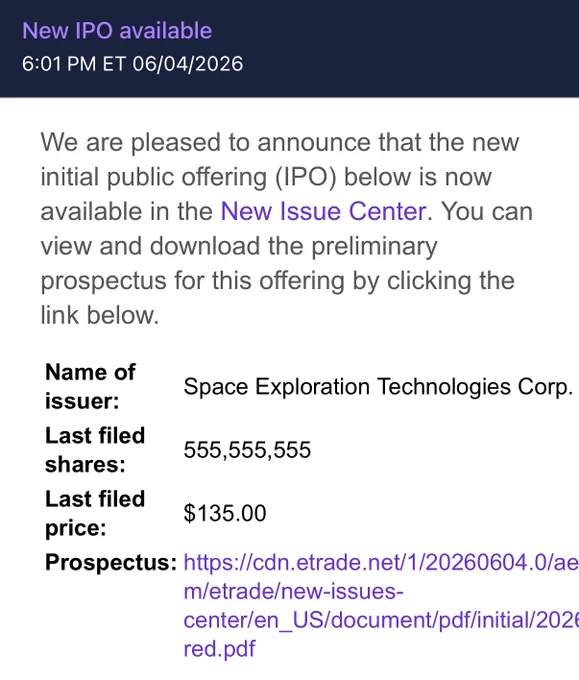Click the 6:01 PM ET 06/04/2026 timestamp
Image resolution: width=579 pixels, height=680 pixels.
coord(132,64)
